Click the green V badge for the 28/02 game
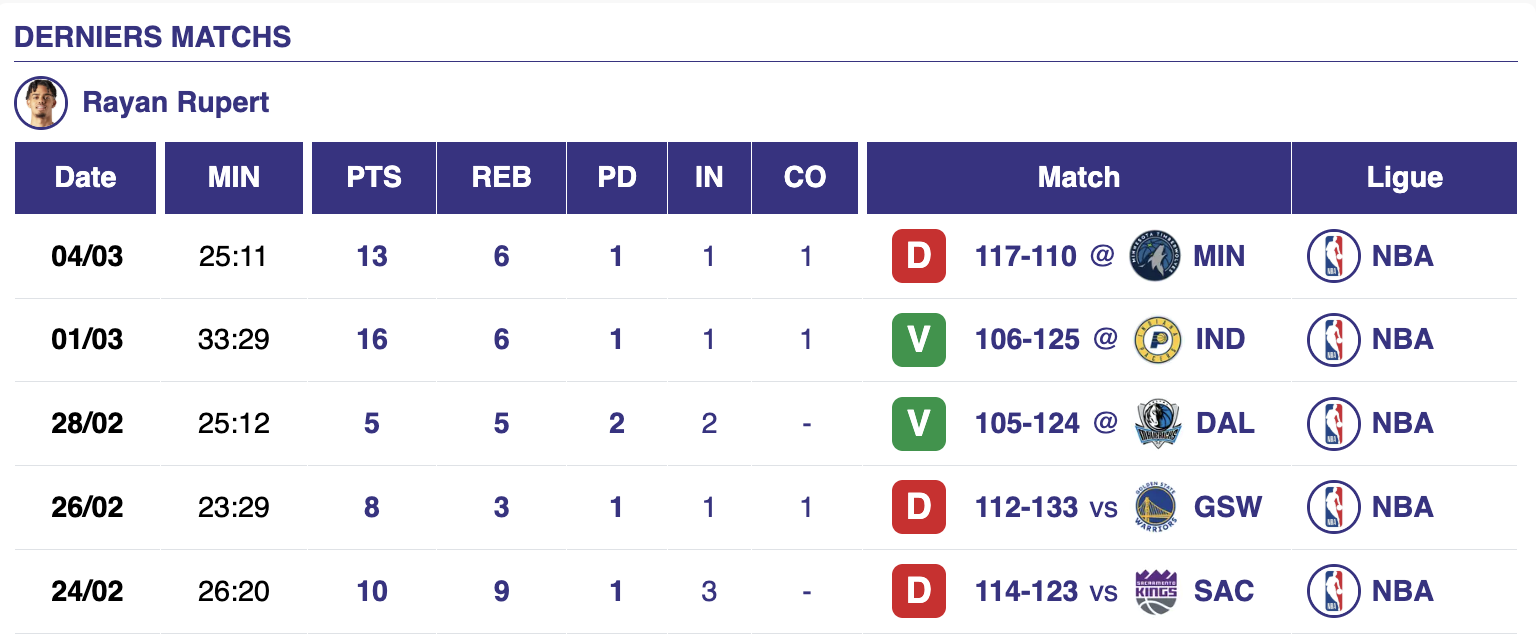1536x638 pixels. 918,424
